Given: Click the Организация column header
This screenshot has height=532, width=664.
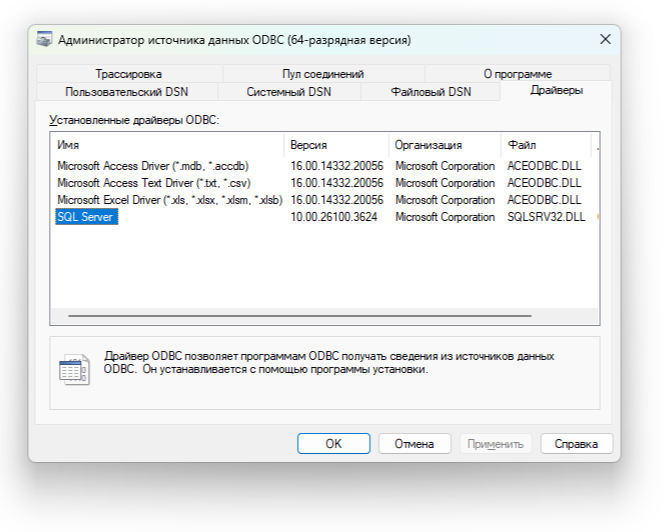Looking at the screenshot, I should (x=444, y=145).
